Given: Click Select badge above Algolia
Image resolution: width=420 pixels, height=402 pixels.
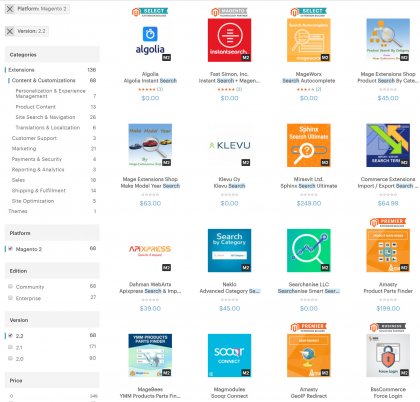Looking at the screenshot, I should click(150, 12).
